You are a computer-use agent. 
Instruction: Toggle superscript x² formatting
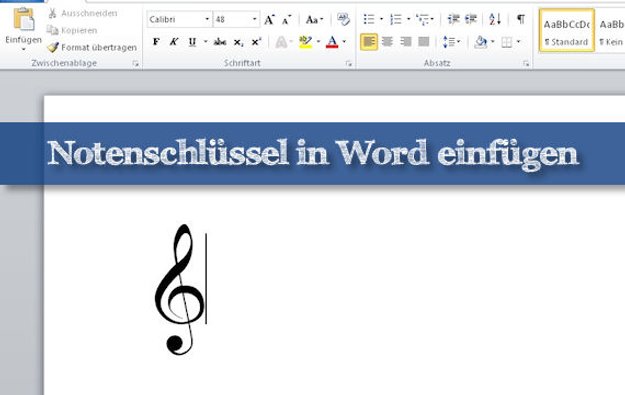click(x=256, y=41)
